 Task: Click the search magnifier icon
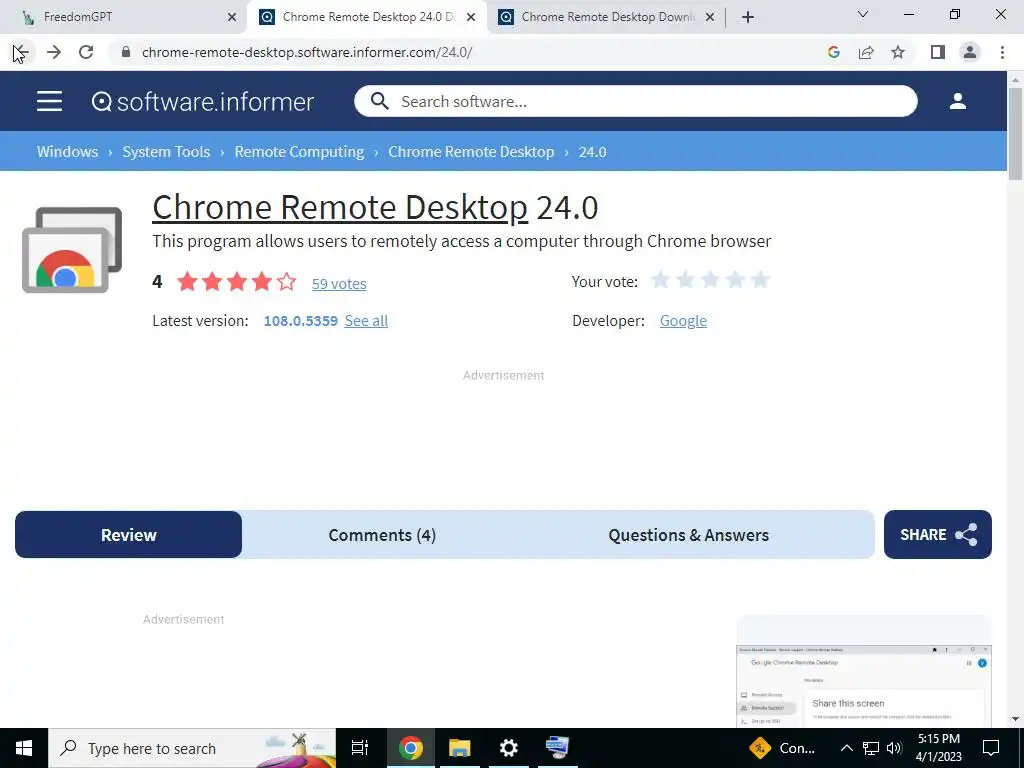[x=379, y=101]
